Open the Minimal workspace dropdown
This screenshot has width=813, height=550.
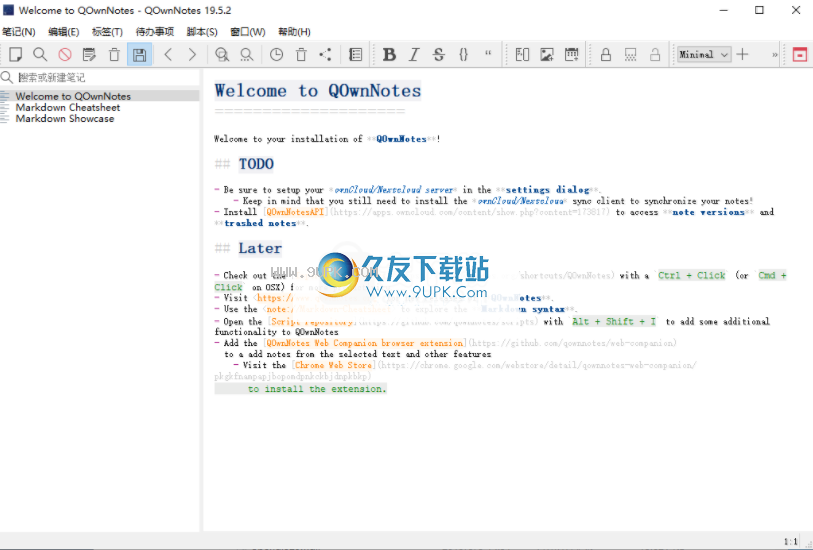point(704,54)
